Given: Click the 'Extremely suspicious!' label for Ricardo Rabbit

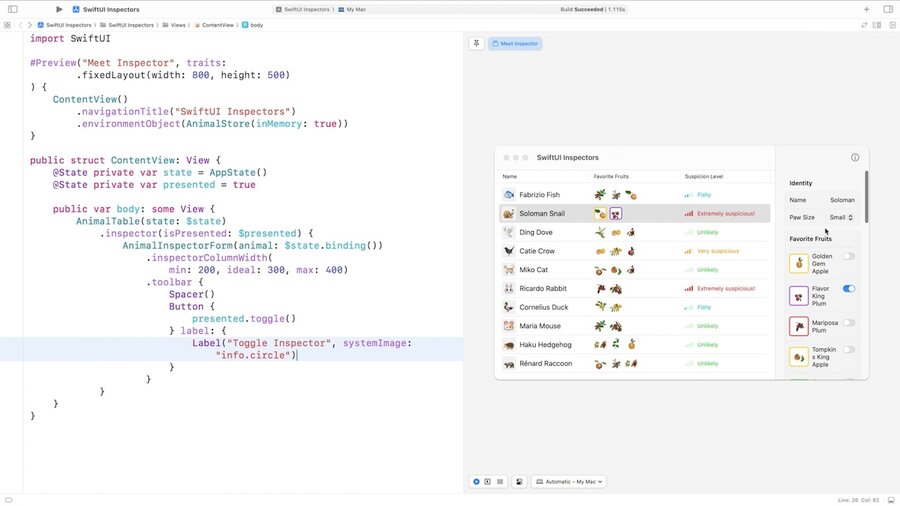Looking at the screenshot, I should pos(726,289).
